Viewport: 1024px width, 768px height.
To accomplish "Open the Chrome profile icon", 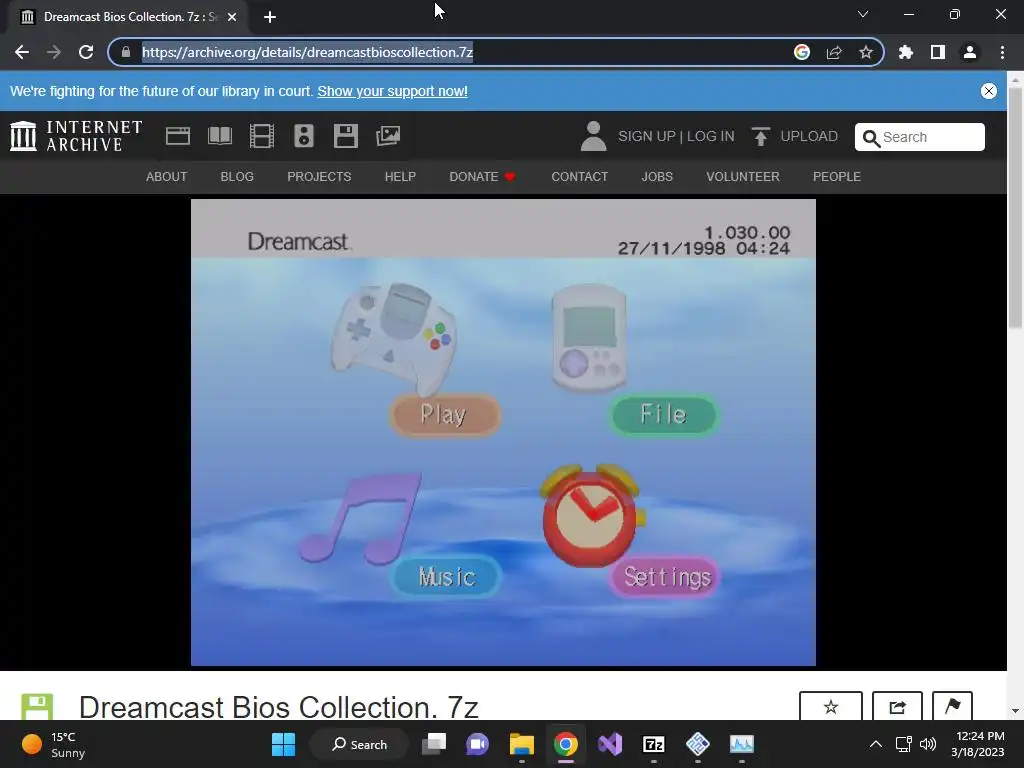I will [x=970, y=52].
